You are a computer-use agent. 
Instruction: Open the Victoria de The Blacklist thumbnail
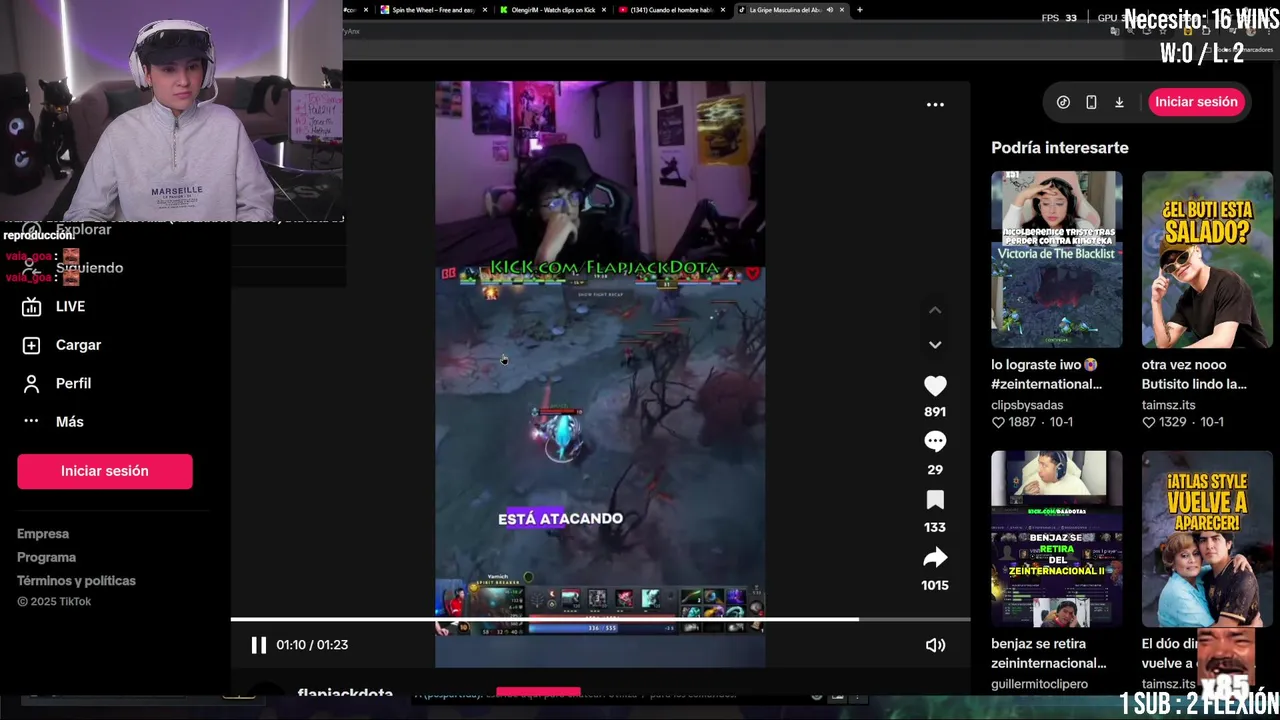(1057, 259)
